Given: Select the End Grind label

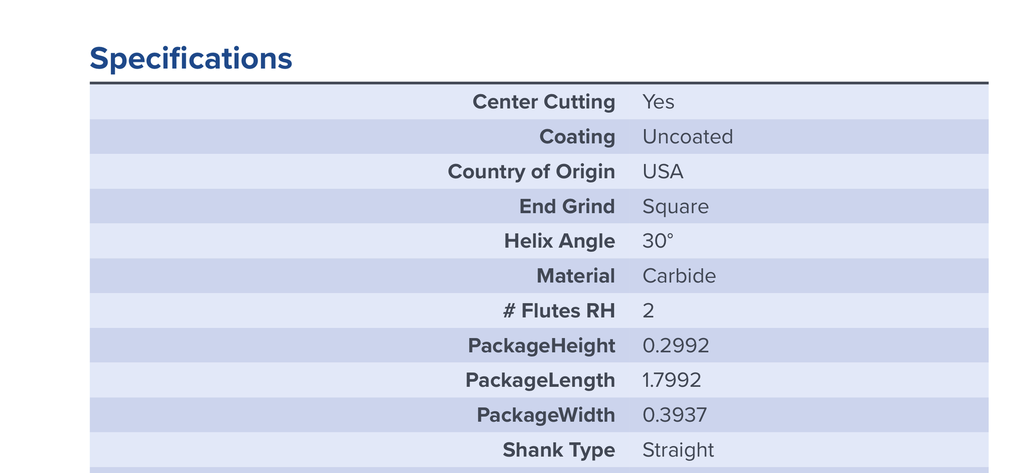Looking at the screenshot, I should (x=568, y=206).
